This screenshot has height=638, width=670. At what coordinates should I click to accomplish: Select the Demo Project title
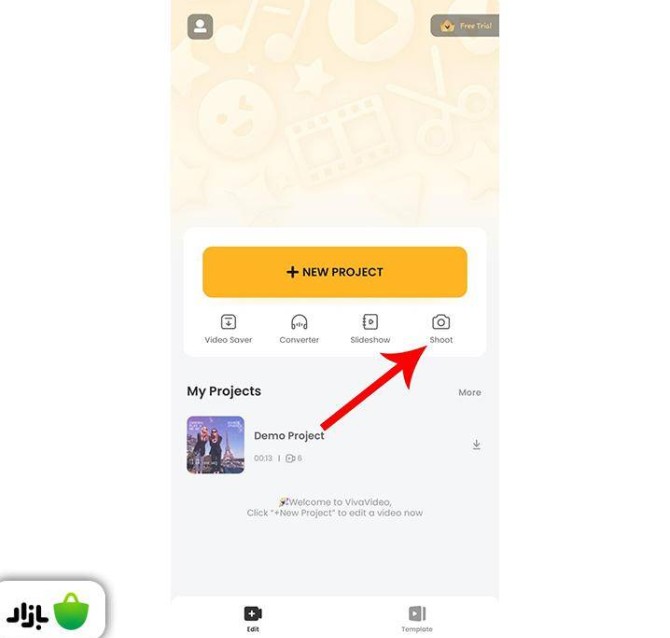289,435
